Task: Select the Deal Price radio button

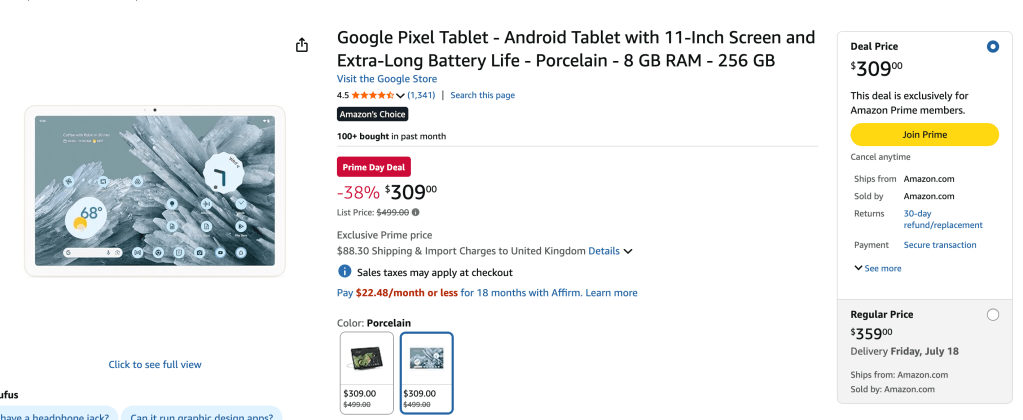Action: point(992,46)
